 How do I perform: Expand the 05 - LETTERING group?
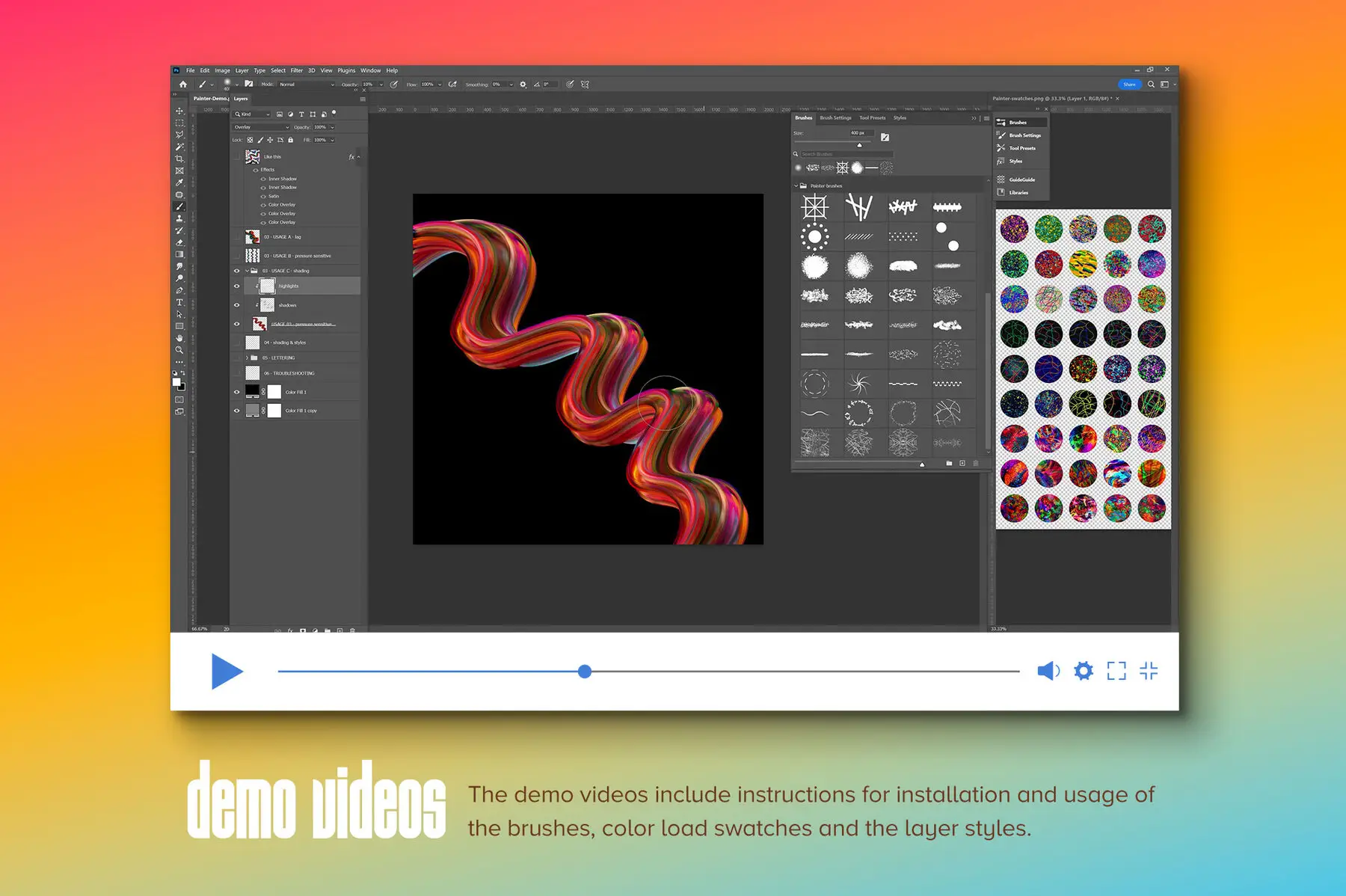247,358
